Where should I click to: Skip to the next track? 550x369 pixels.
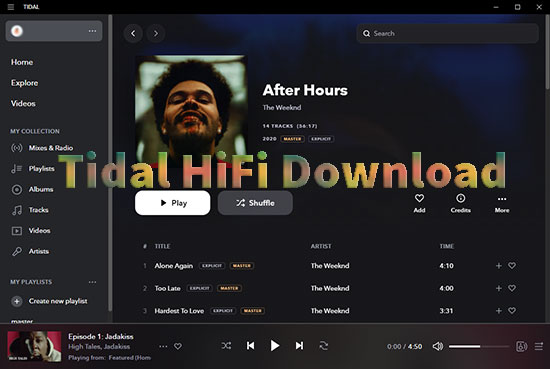(299, 346)
